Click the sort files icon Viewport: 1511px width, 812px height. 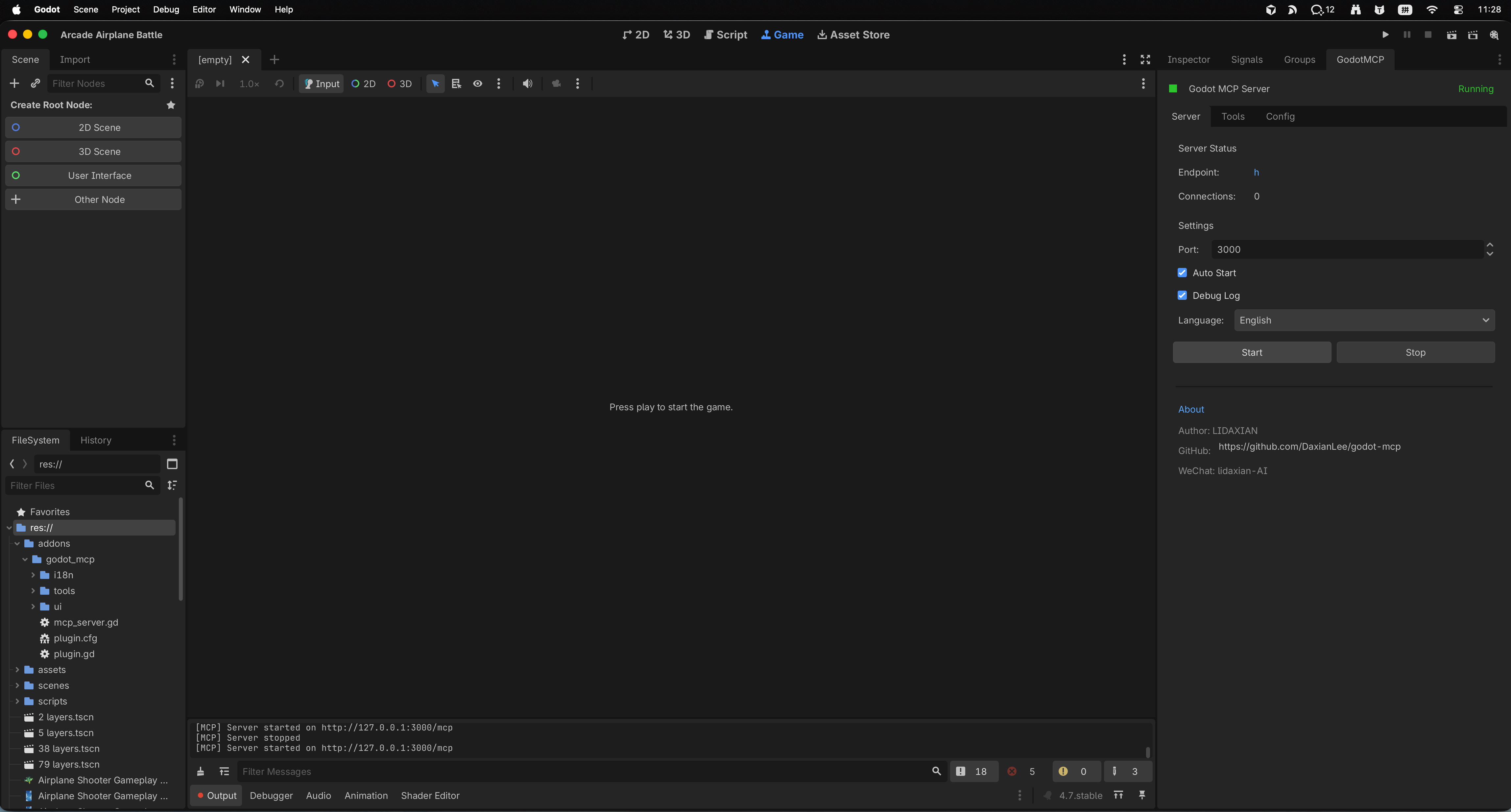[x=172, y=485]
